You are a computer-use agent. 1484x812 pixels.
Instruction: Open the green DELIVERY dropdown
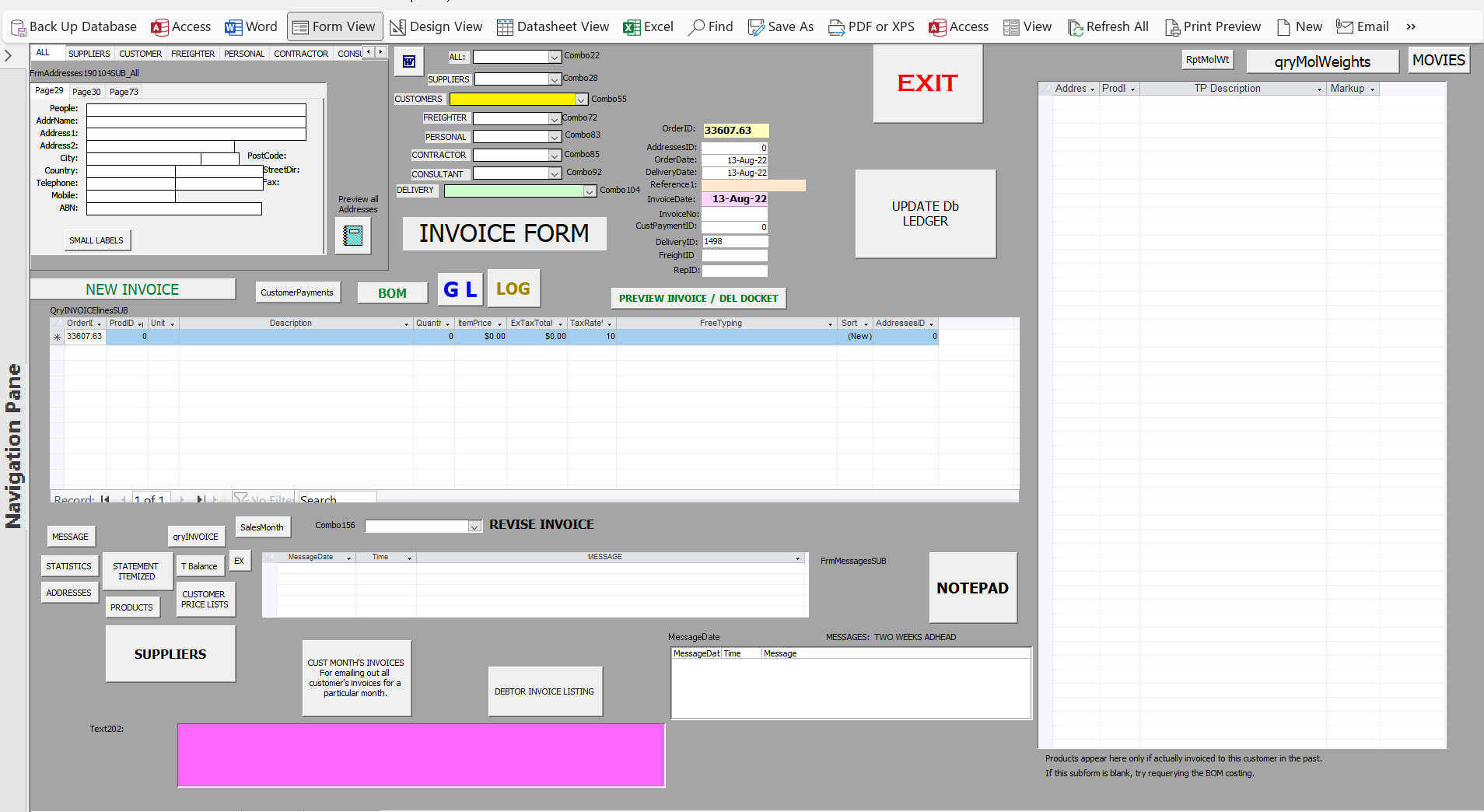(590, 191)
